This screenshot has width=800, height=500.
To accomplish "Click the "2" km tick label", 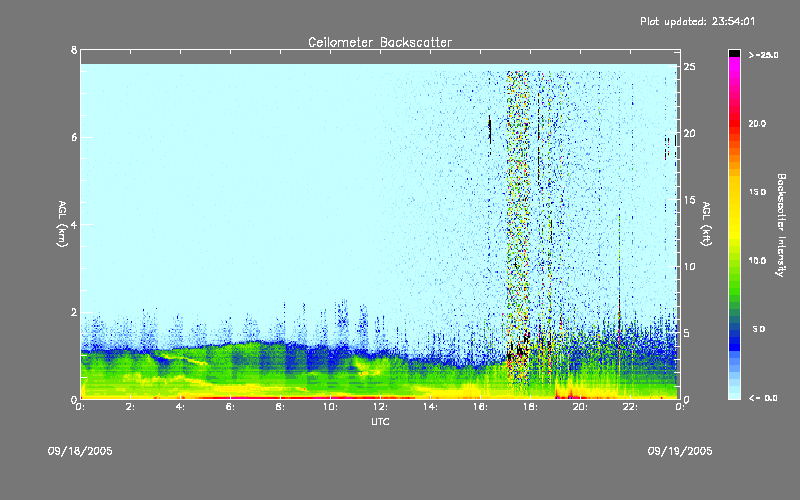I will pyautogui.click(x=74, y=312).
